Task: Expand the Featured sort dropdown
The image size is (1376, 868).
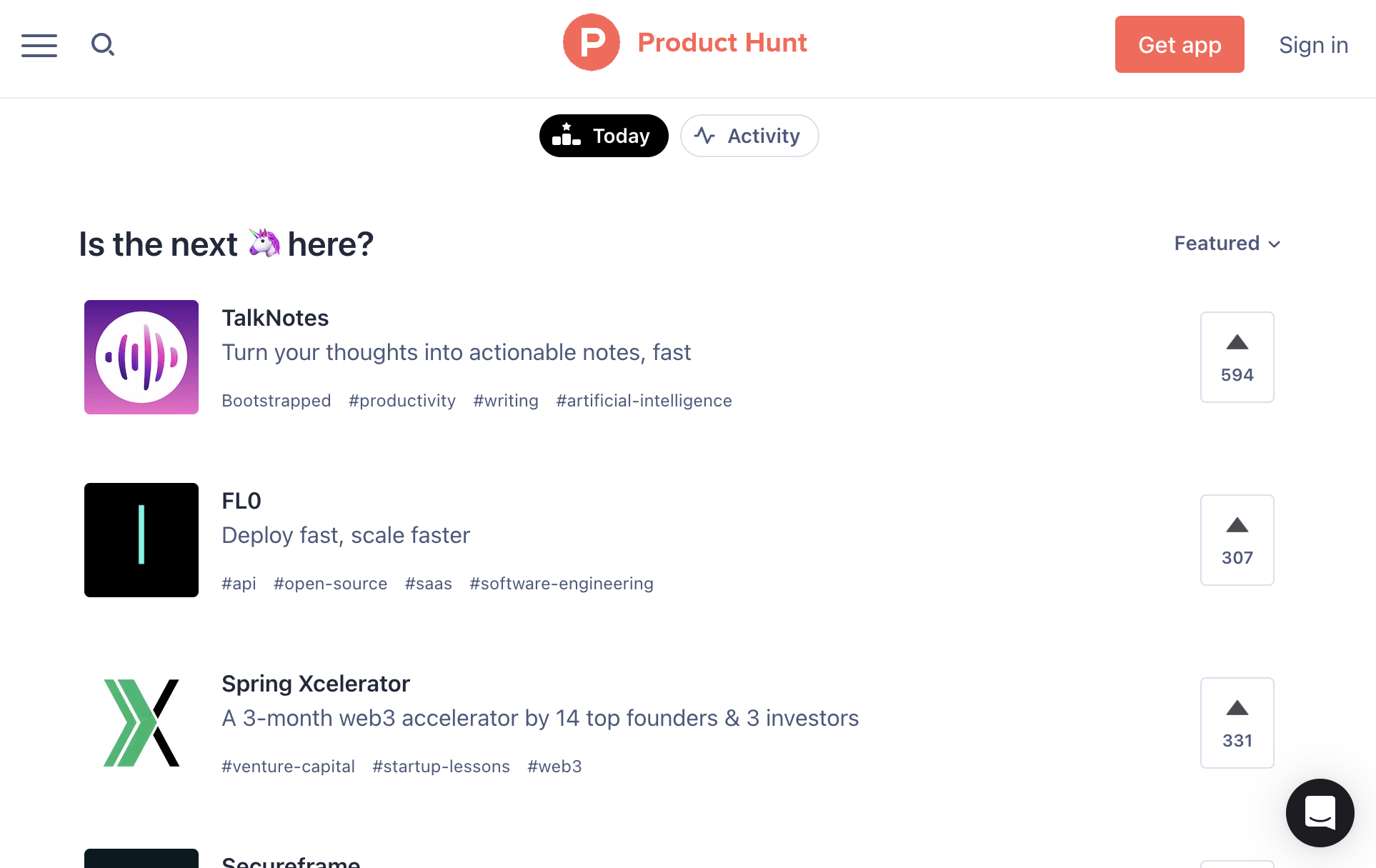Action: click(1227, 244)
